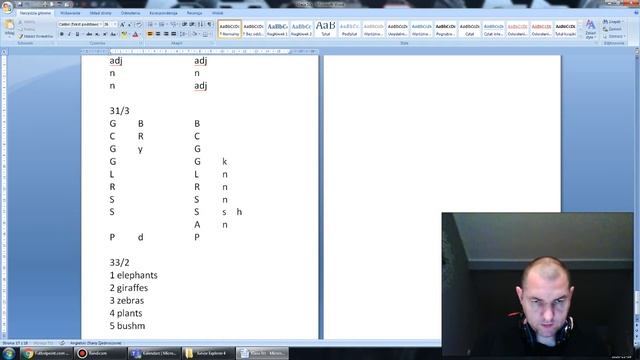Click the Clear Formatting icon

pyautogui.click(x=139, y=24)
